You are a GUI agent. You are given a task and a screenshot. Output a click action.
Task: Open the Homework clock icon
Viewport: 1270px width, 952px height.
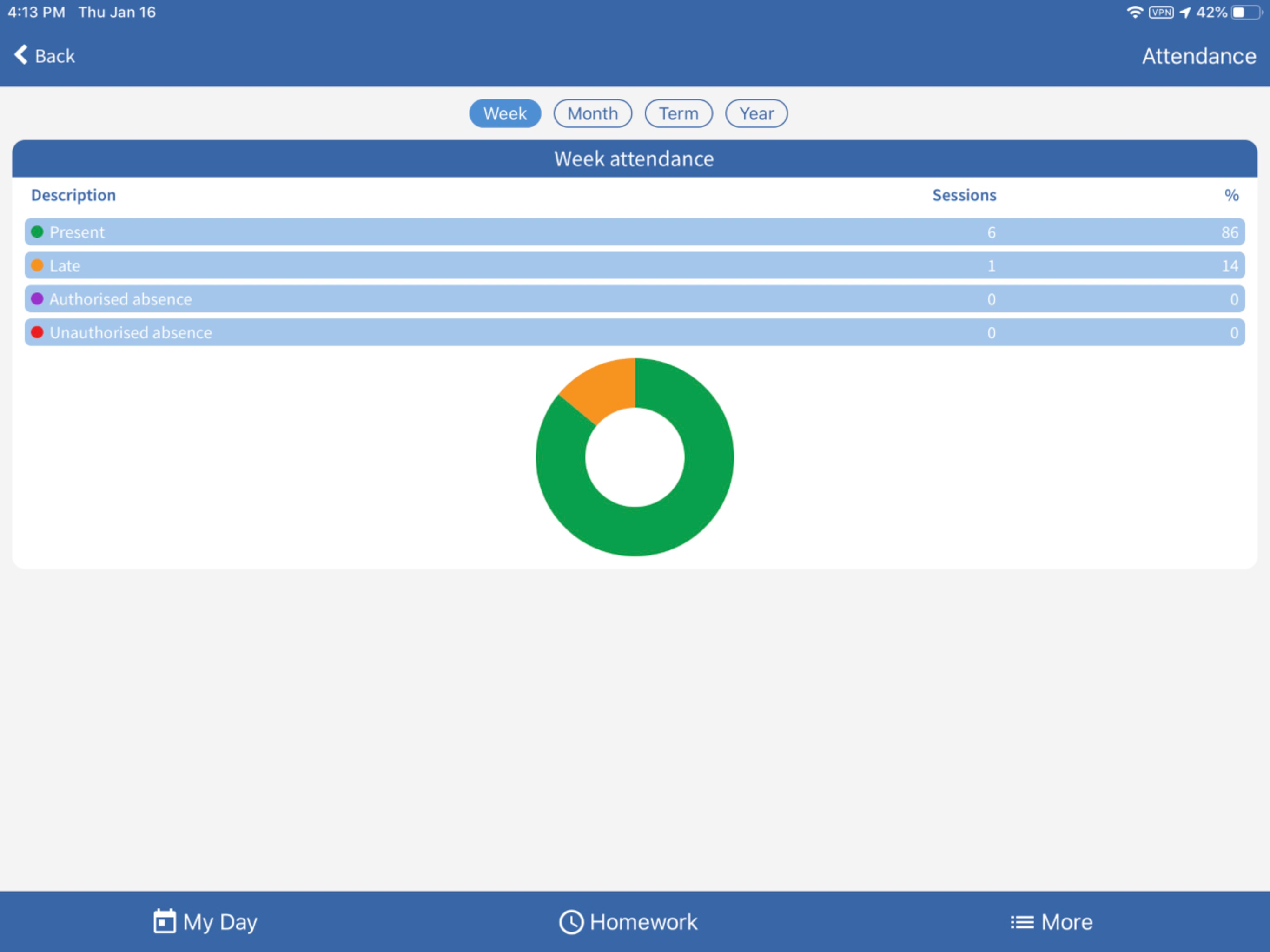tap(571, 922)
